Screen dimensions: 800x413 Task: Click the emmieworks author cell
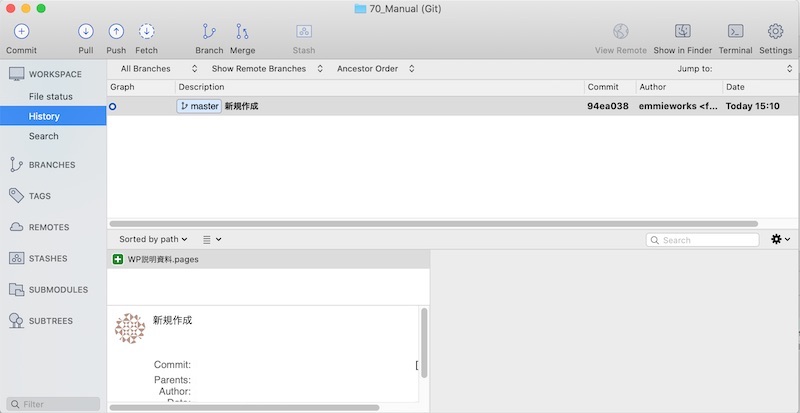pos(678,106)
